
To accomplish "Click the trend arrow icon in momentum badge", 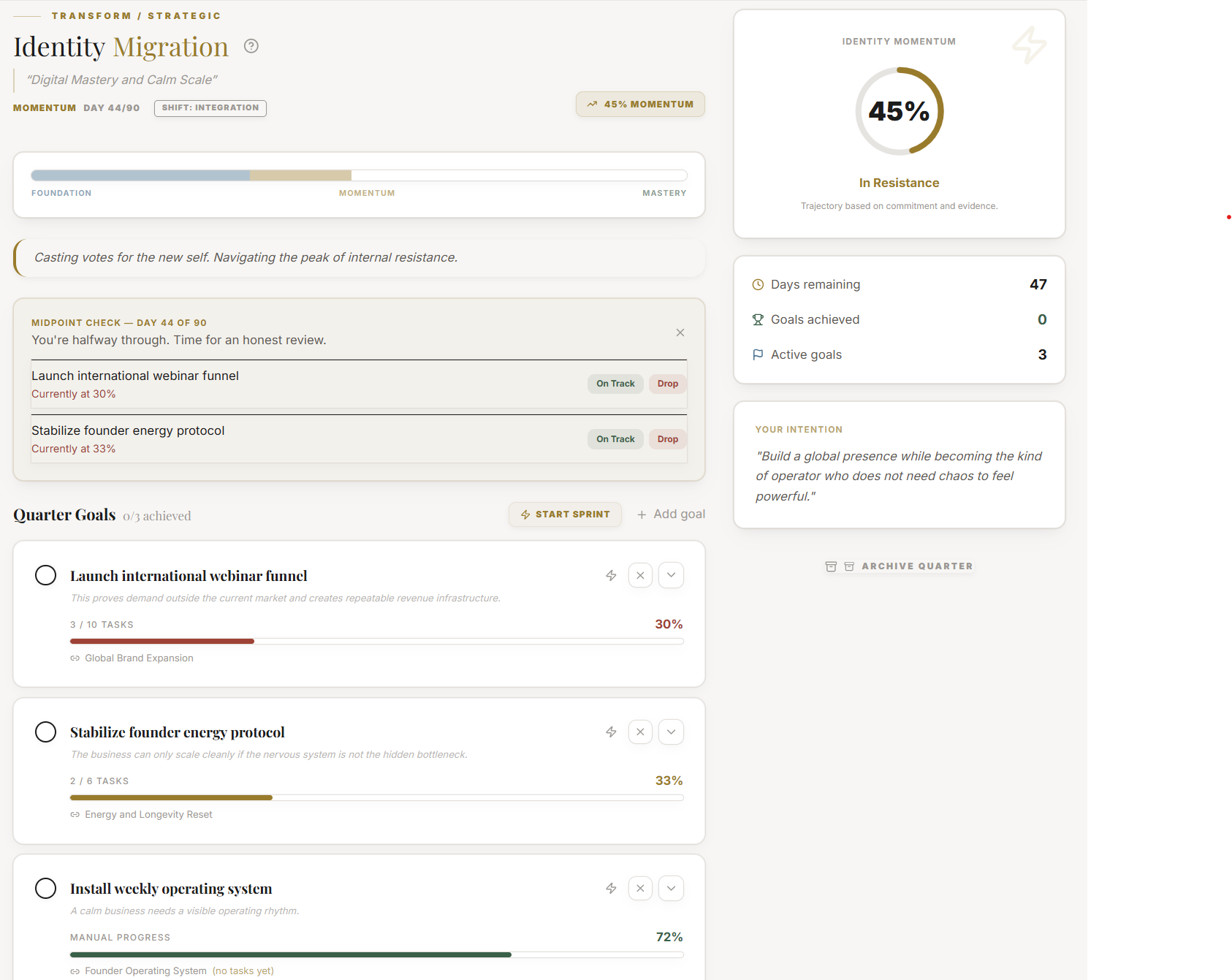I will (592, 105).
